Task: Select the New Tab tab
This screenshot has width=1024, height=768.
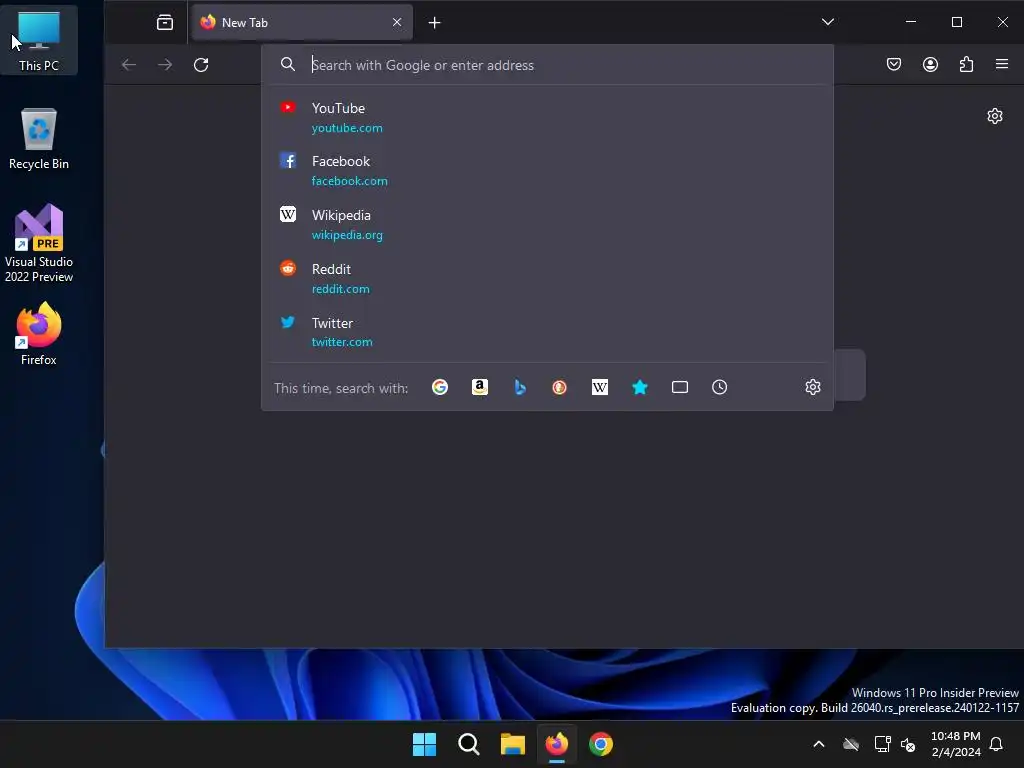Action: (302, 23)
